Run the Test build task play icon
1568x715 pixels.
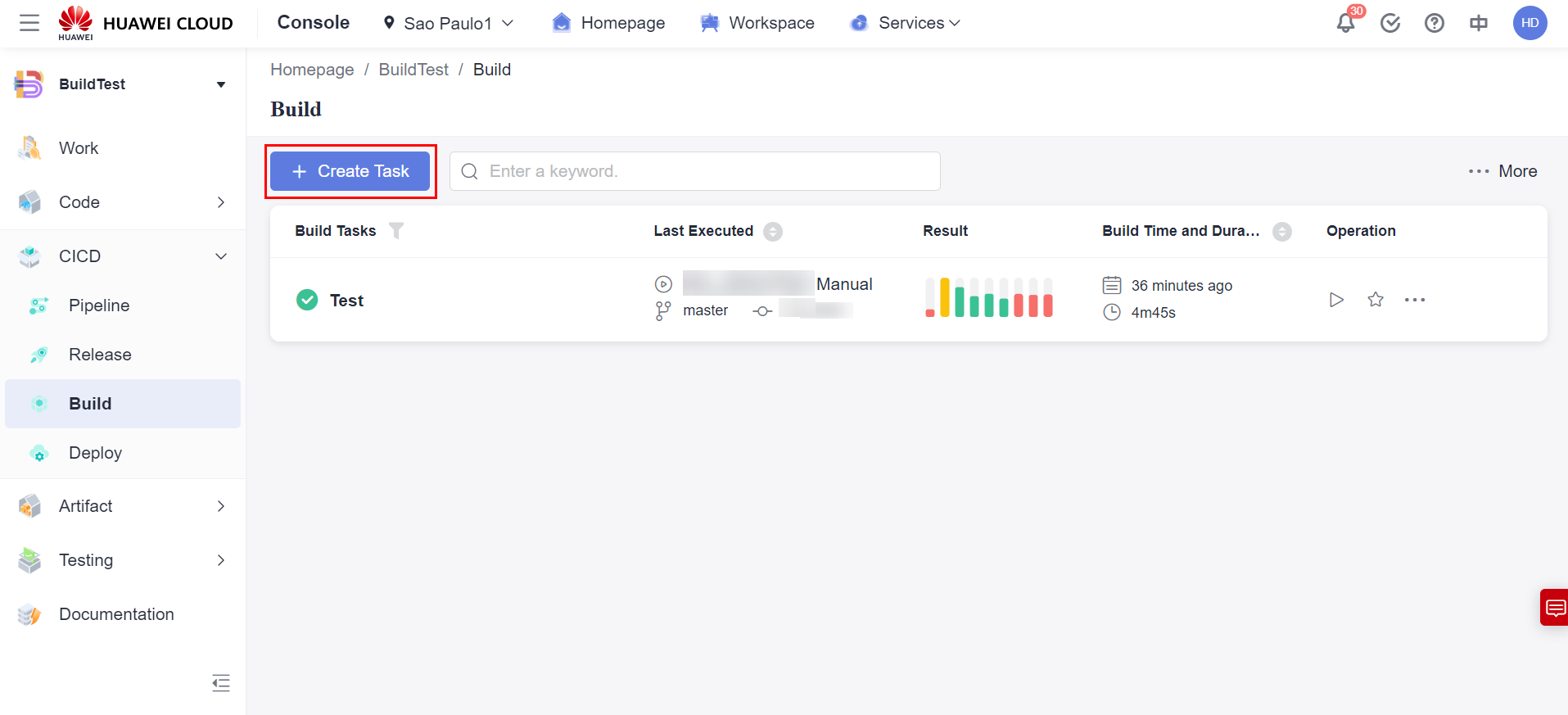pos(1336,300)
